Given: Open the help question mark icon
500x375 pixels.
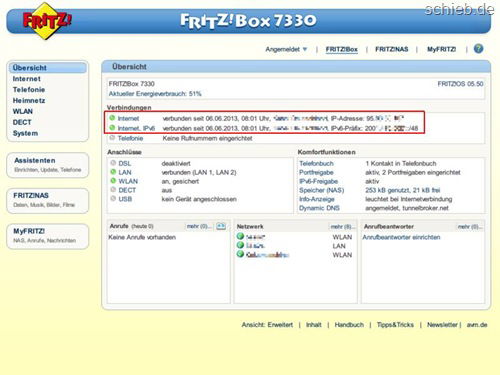Looking at the screenshot, I should click(478, 49).
